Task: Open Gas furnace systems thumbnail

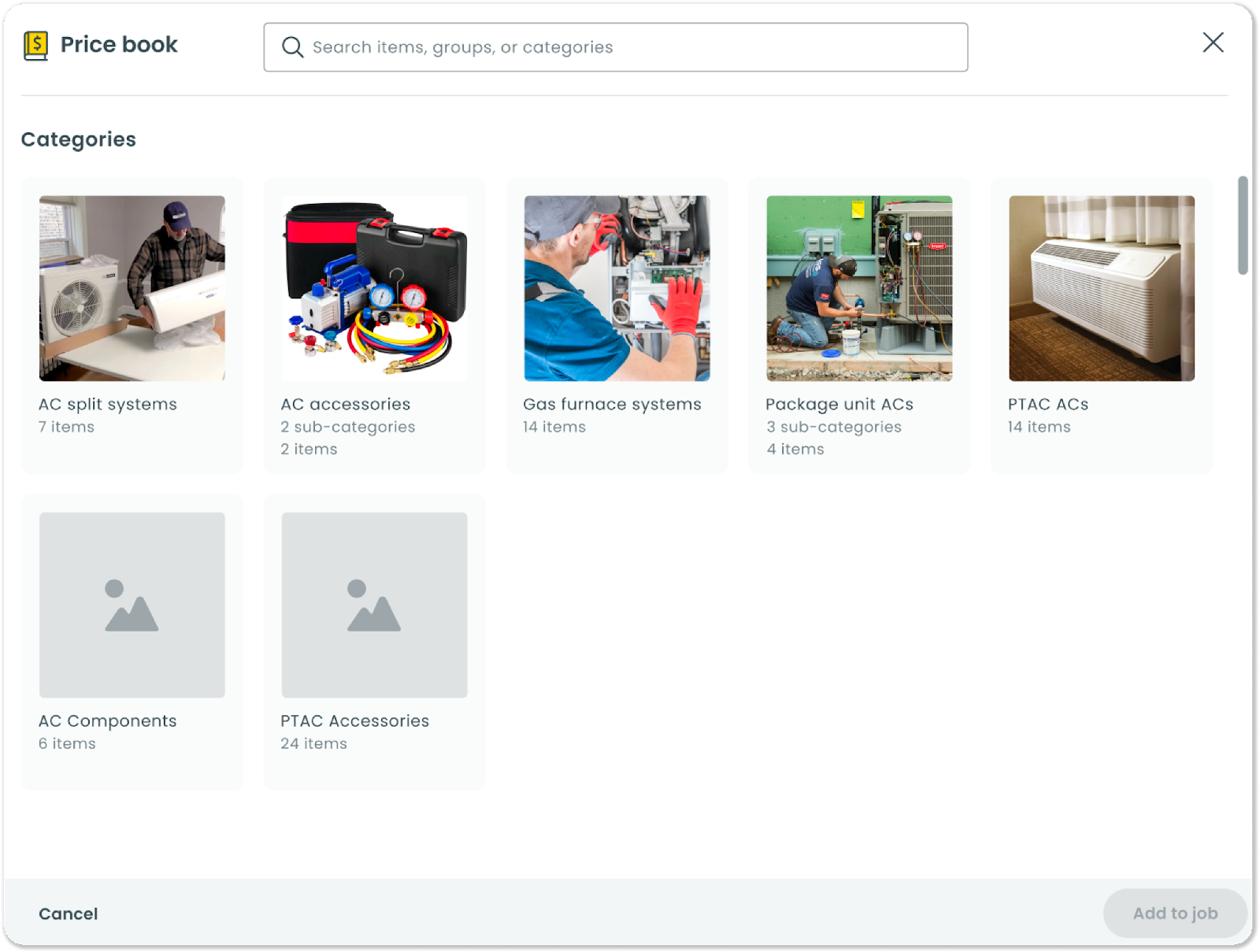Action: tap(617, 288)
